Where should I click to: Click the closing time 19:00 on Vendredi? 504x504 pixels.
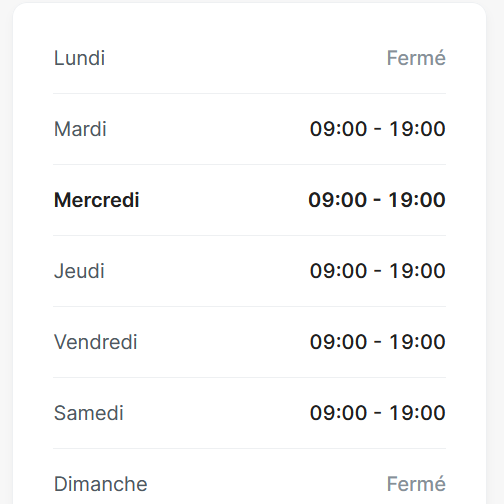pyautogui.click(x=417, y=342)
